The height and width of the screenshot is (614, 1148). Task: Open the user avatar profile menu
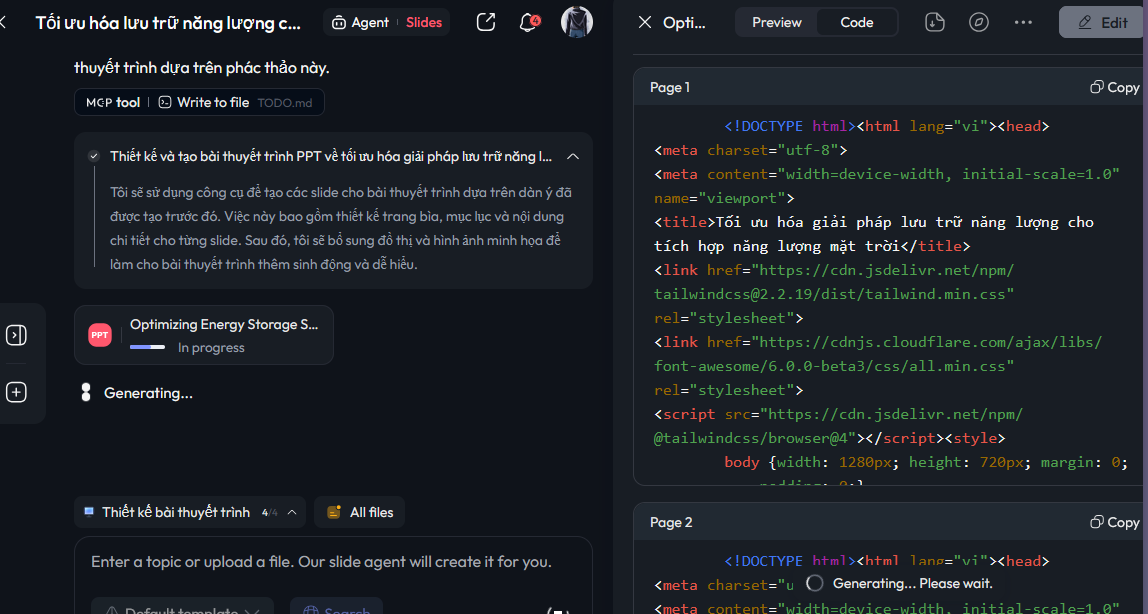(x=577, y=22)
